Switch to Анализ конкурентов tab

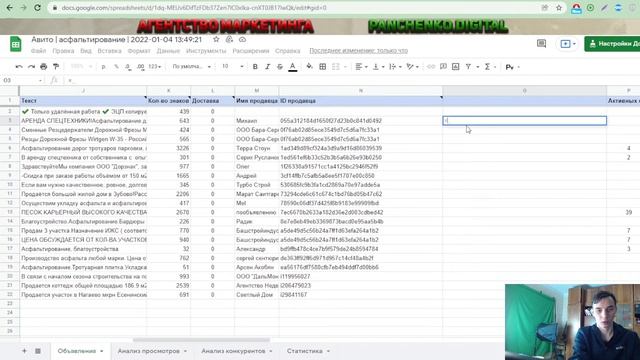click(237, 351)
